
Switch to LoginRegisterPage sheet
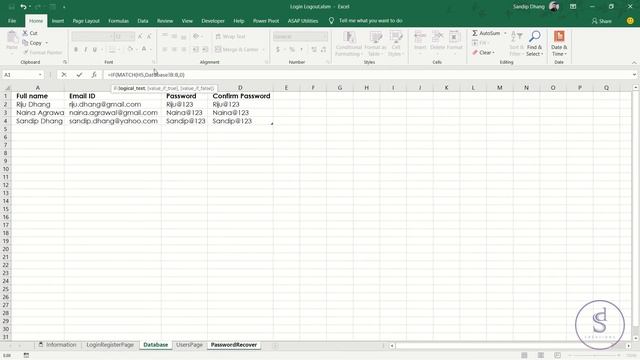(x=110, y=345)
